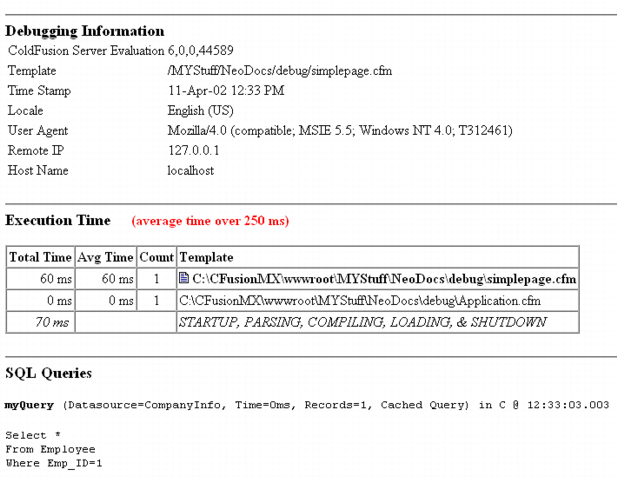Click the Total Time column header
Viewport: 625px width, 484px height.
tap(41, 257)
